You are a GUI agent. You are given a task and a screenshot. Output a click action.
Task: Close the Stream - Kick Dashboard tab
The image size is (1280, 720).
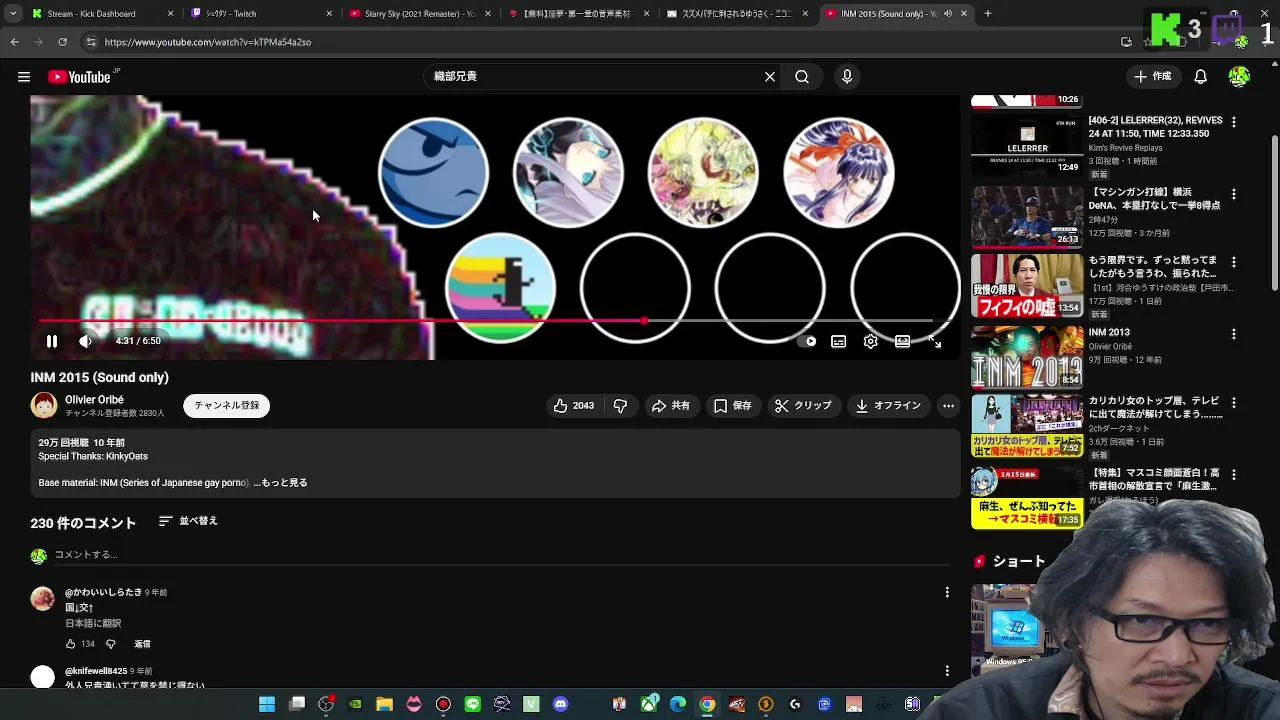tap(170, 14)
